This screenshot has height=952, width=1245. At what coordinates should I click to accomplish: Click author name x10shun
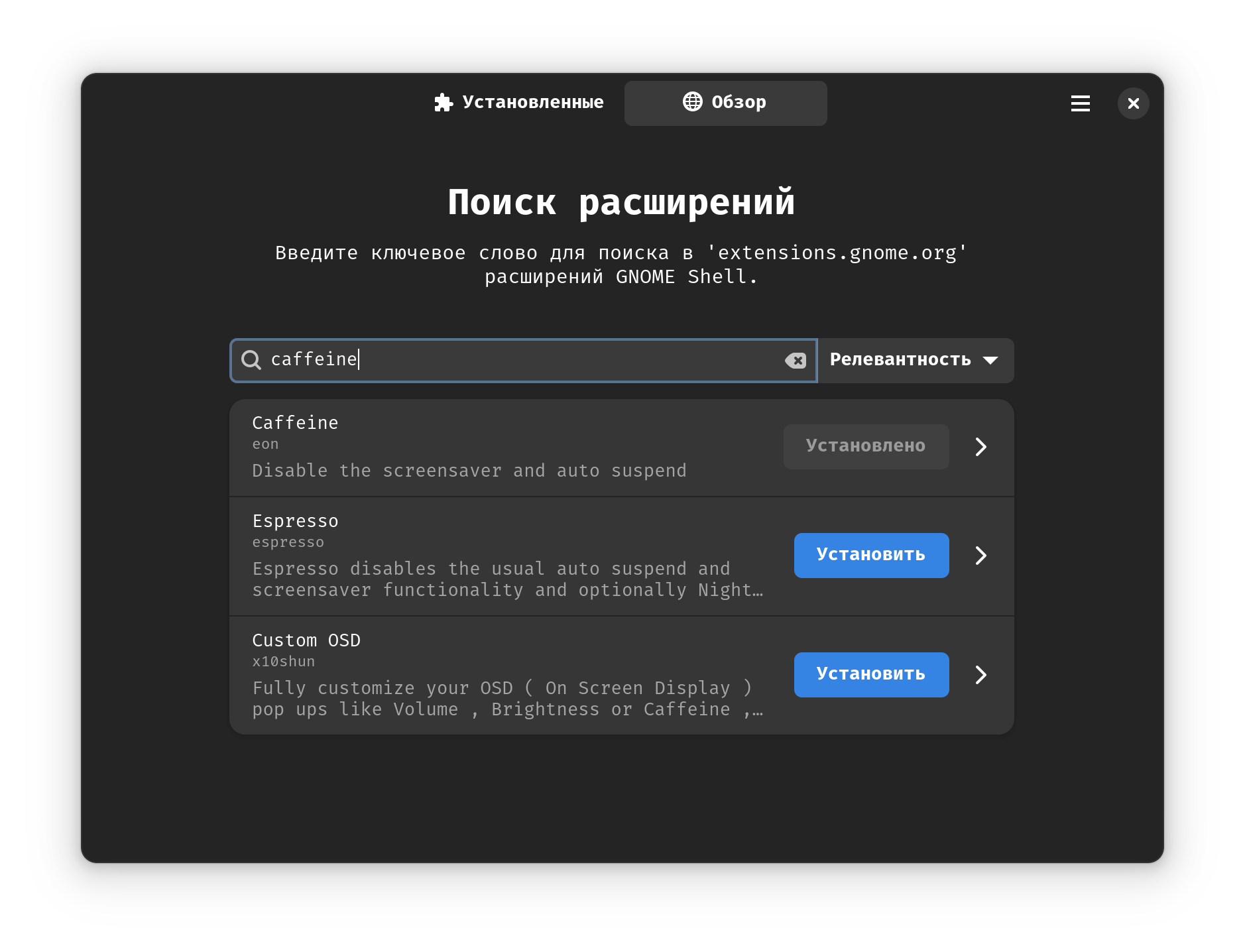tap(283, 662)
